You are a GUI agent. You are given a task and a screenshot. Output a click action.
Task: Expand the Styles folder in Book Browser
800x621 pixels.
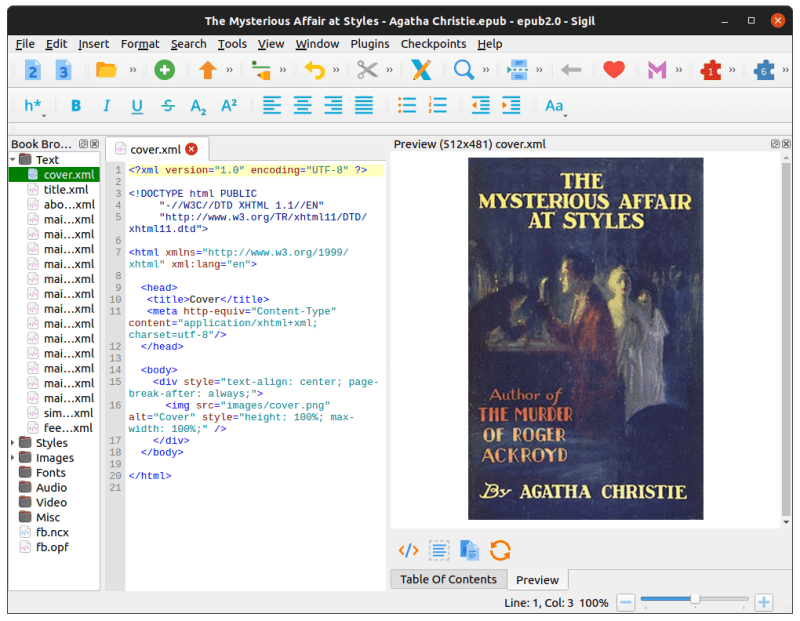(x=14, y=443)
